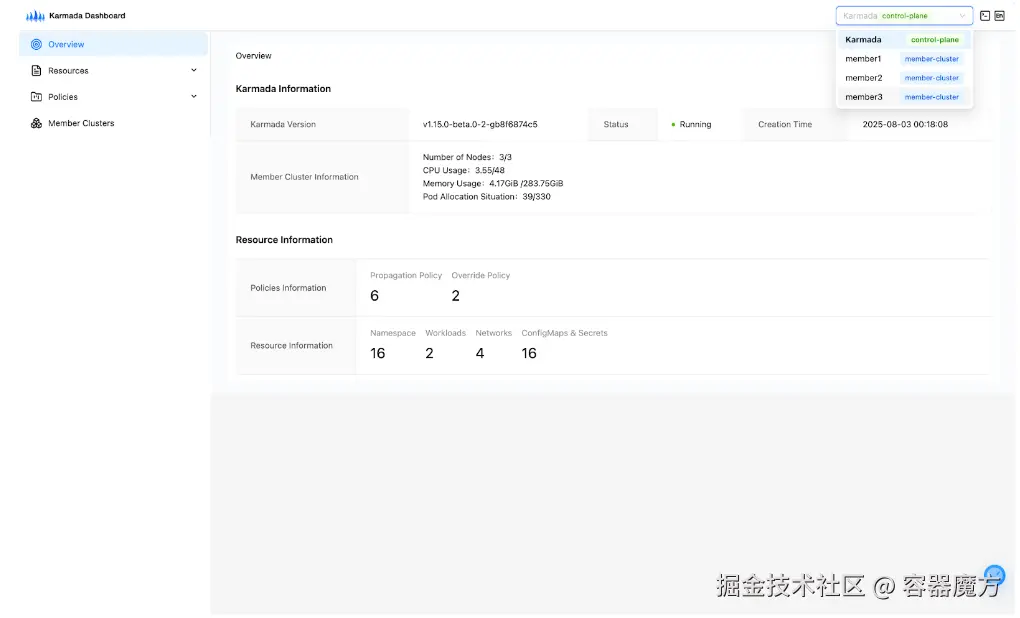The image size is (1020, 618).
Task: Click the Running status indicator
Action: 691,124
